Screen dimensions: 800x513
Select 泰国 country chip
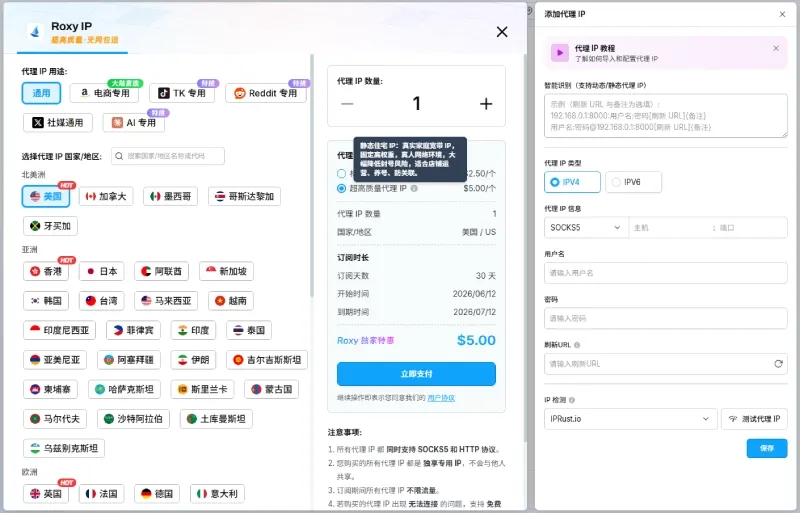coord(249,330)
